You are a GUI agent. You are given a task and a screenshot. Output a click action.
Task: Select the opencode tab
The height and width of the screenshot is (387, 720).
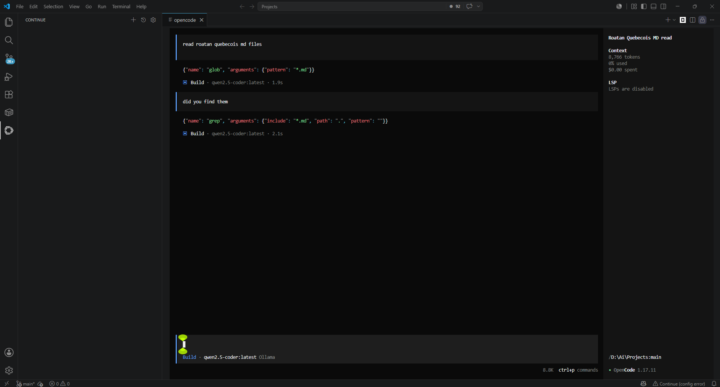pyautogui.click(x=184, y=20)
